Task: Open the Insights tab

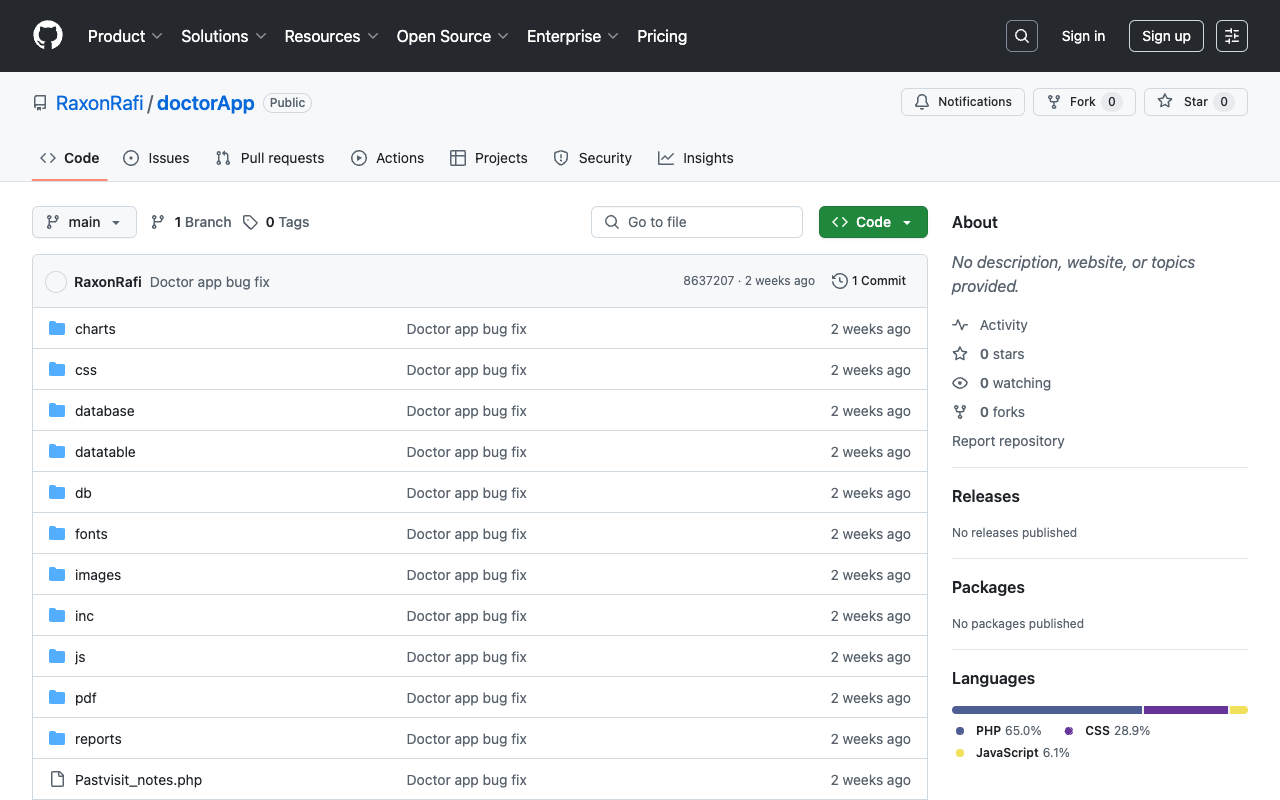Action: click(696, 158)
